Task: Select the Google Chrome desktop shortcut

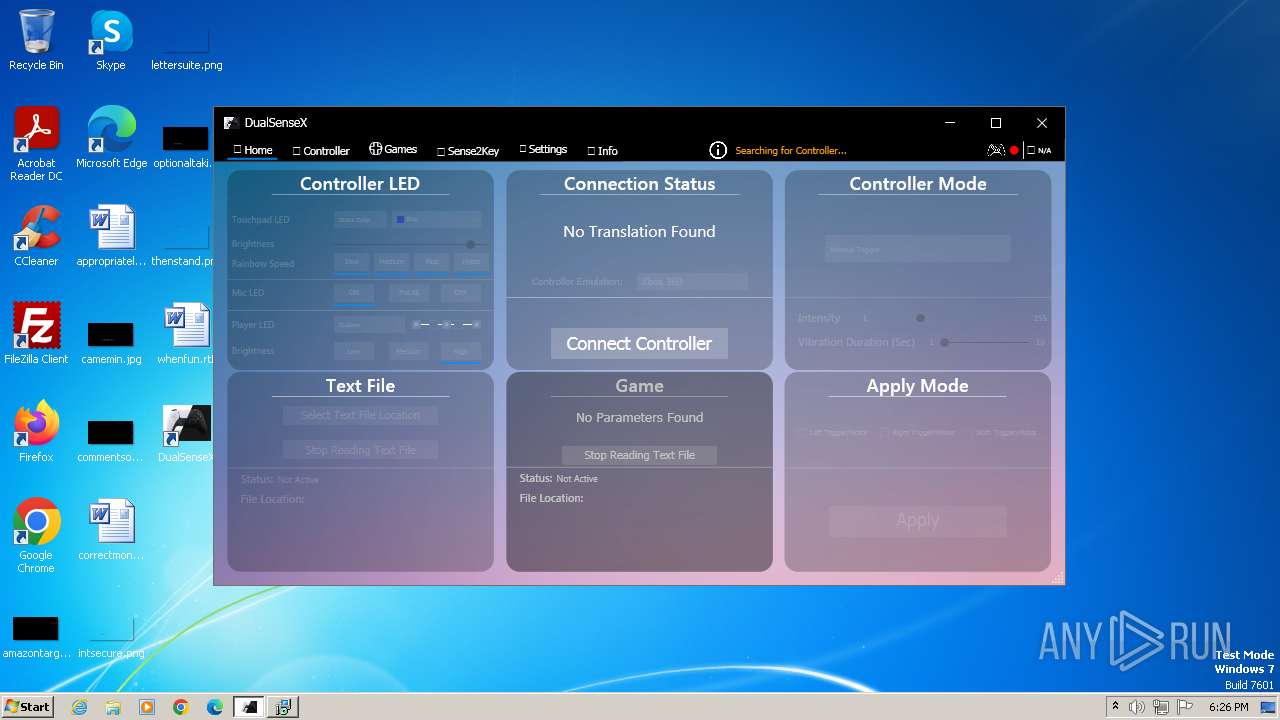Action: tap(36, 536)
